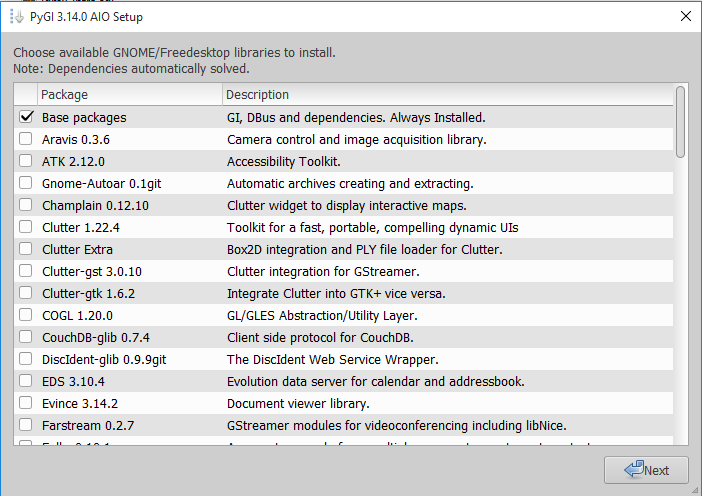
Task: Click the Package column header
Action: tap(130, 94)
